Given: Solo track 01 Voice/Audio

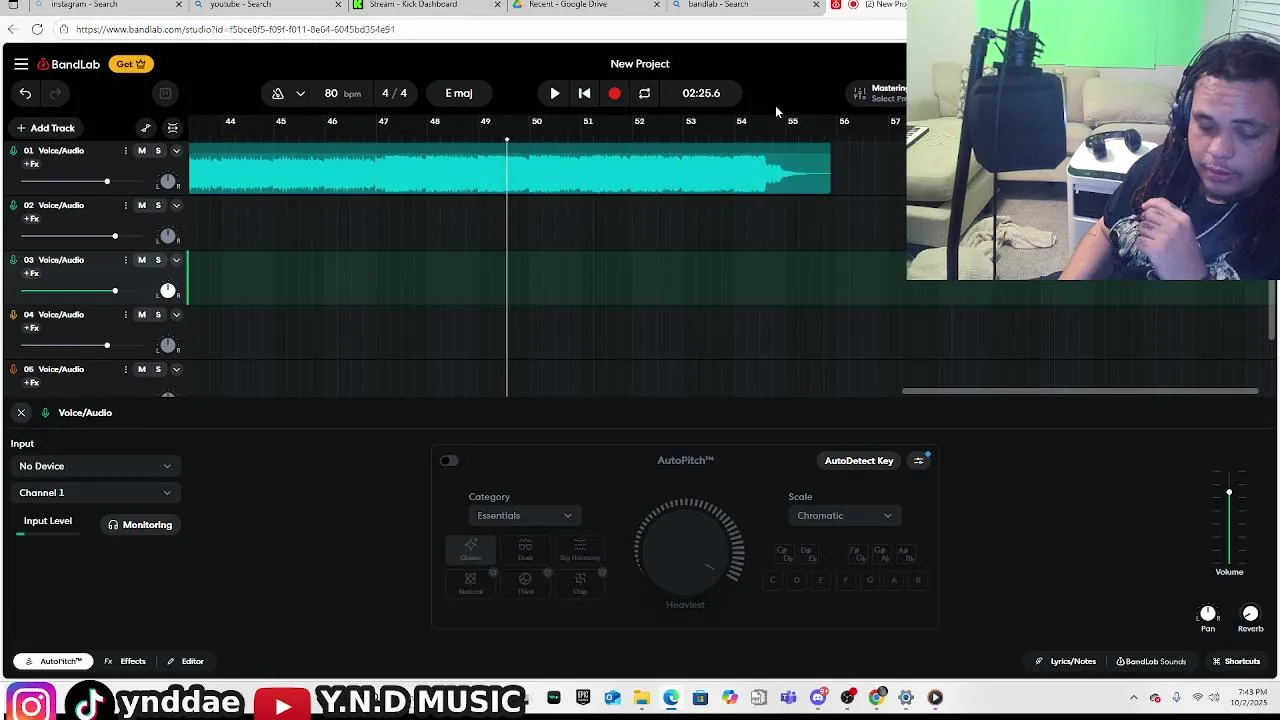Looking at the screenshot, I should tap(158, 151).
